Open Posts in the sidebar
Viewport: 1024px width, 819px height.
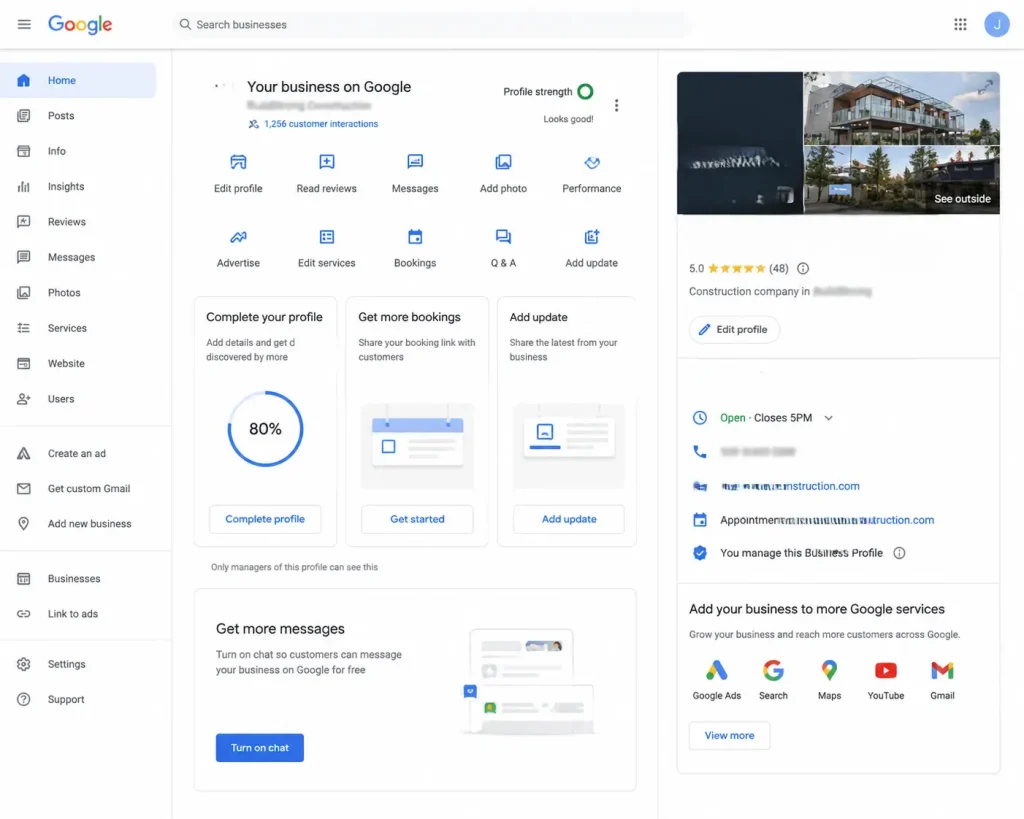(78, 116)
